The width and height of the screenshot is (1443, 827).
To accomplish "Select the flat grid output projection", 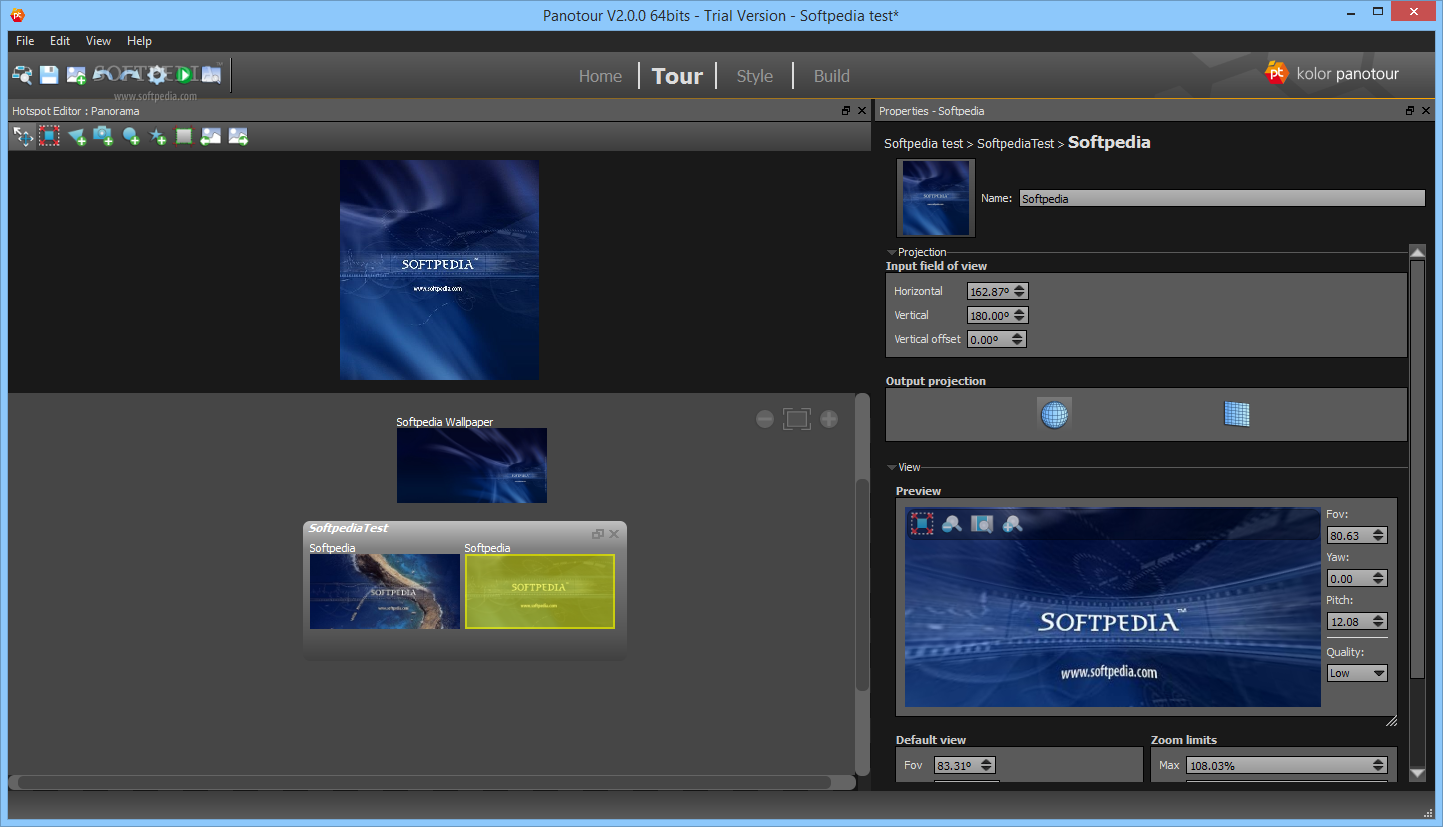I will pyautogui.click(x=1237, y=414).
